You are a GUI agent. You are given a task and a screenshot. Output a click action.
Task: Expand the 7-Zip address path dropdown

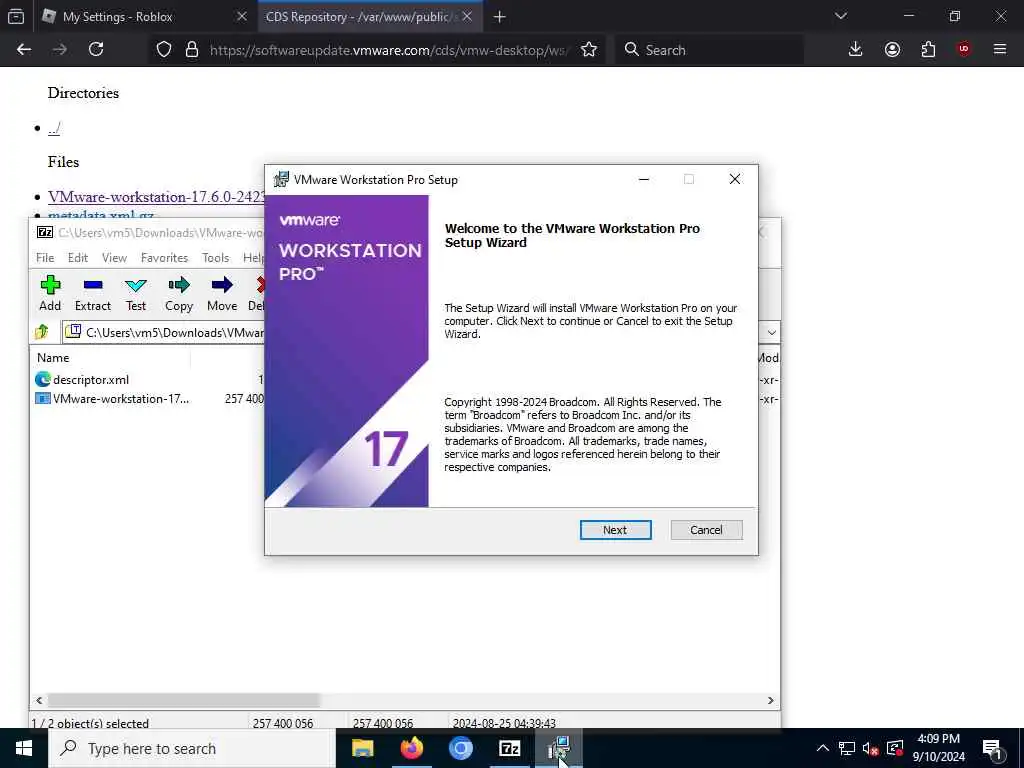click(x=771, y=332)
